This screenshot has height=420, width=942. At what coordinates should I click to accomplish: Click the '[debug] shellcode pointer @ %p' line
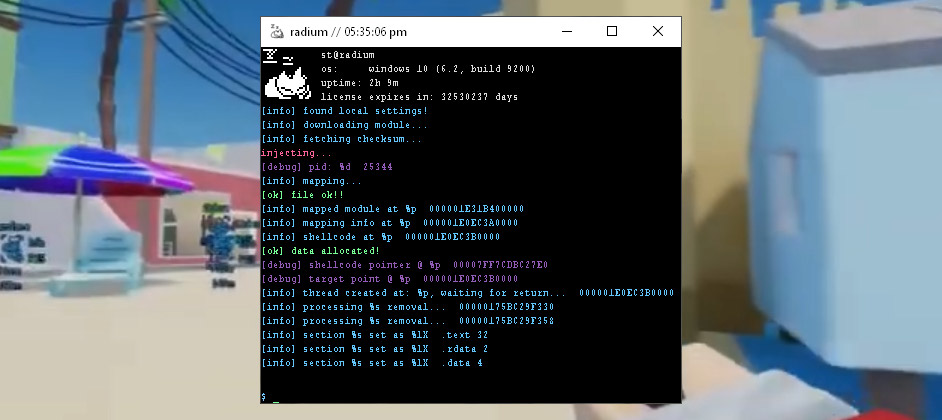click(404, 265)
